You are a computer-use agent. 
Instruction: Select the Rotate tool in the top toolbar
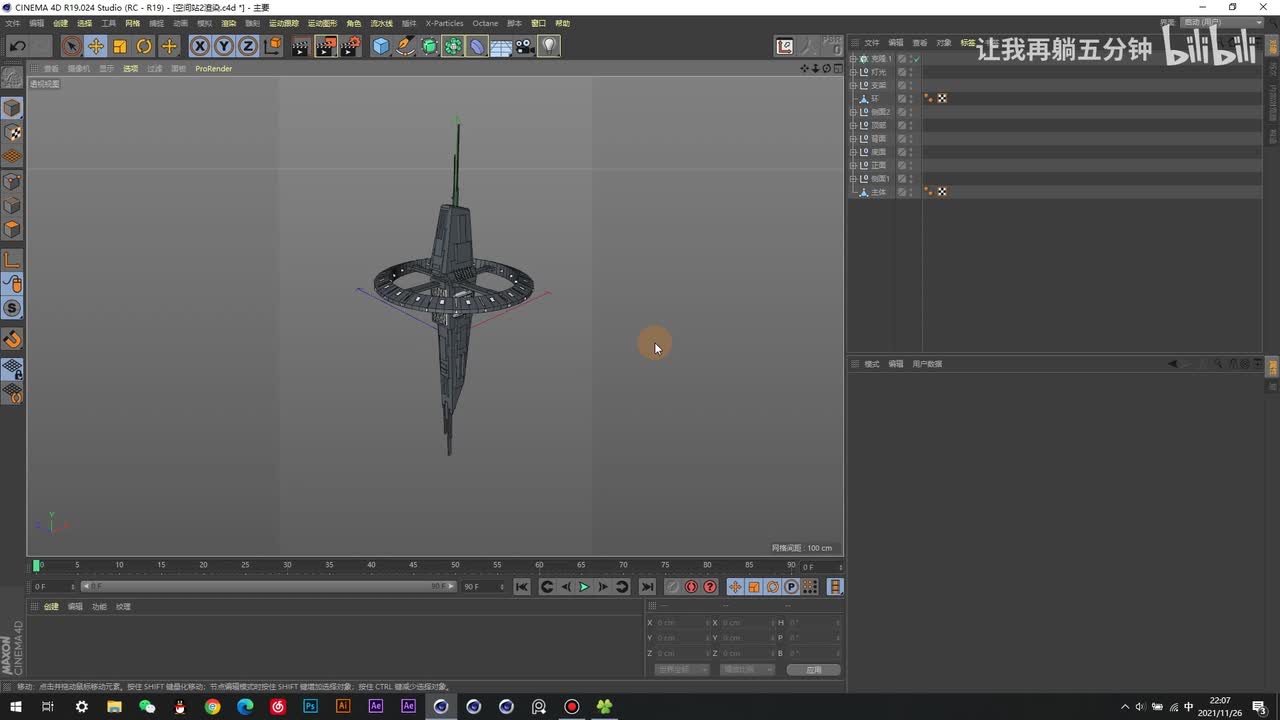tap(144, 46)
